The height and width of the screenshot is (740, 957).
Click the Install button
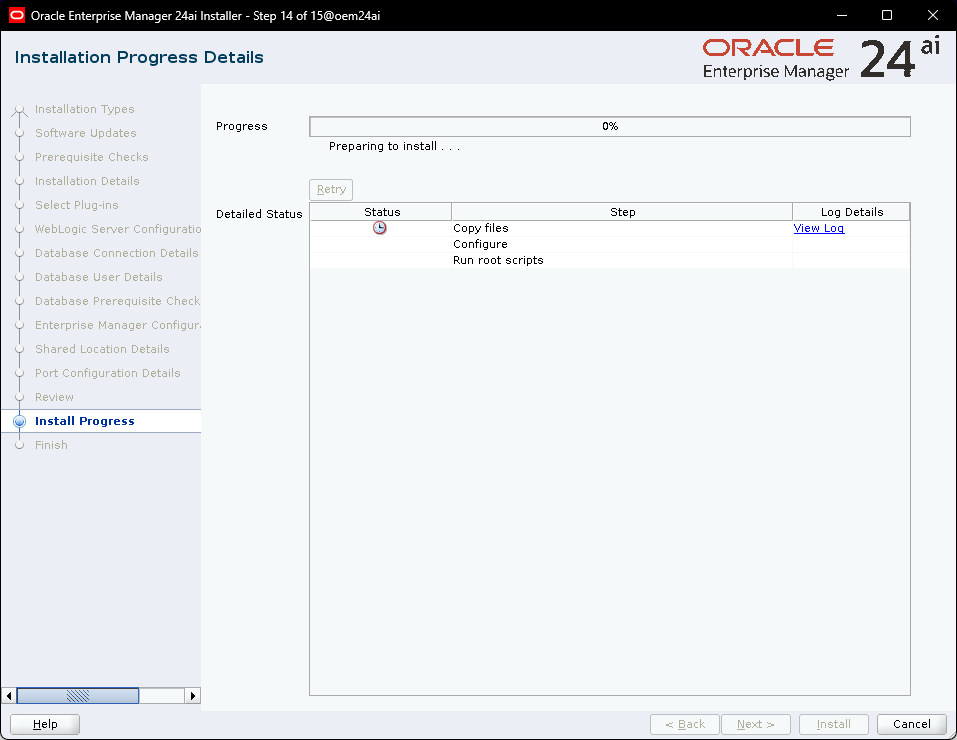tap(834, 724)
